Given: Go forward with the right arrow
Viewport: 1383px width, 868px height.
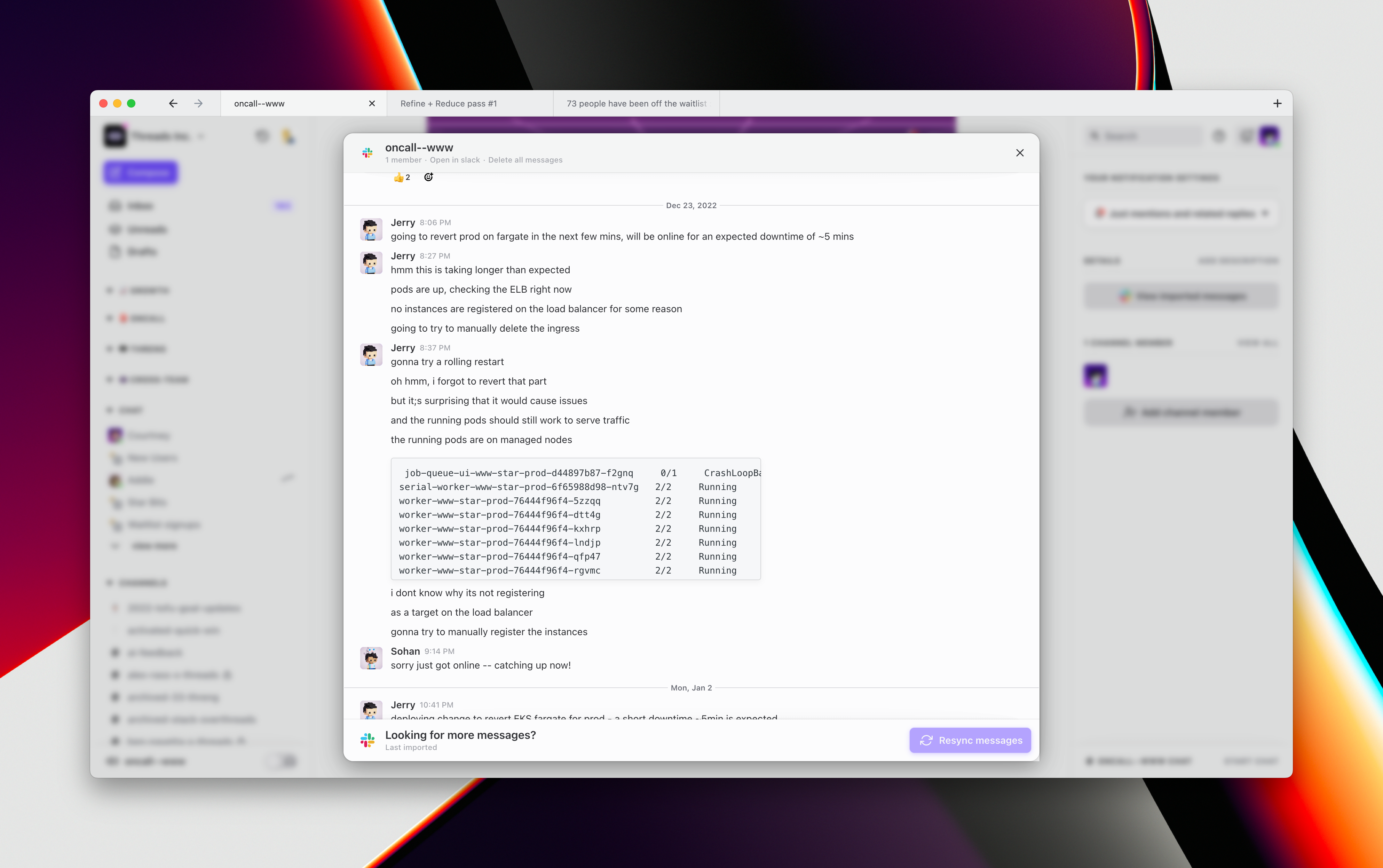Looking at the screenshot, I should [198, 103].
